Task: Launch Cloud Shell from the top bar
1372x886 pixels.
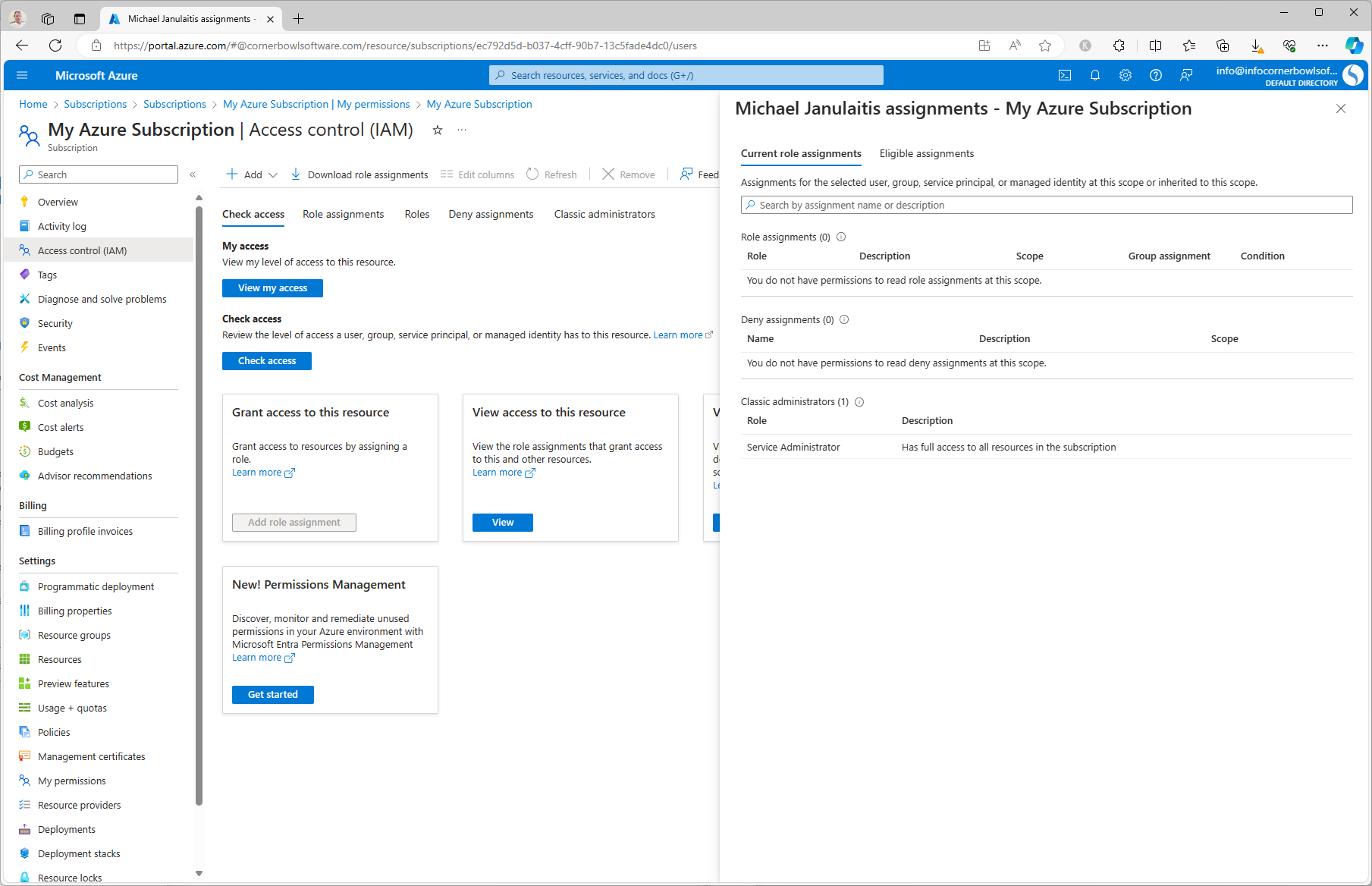Action: tap(1064, 75)
